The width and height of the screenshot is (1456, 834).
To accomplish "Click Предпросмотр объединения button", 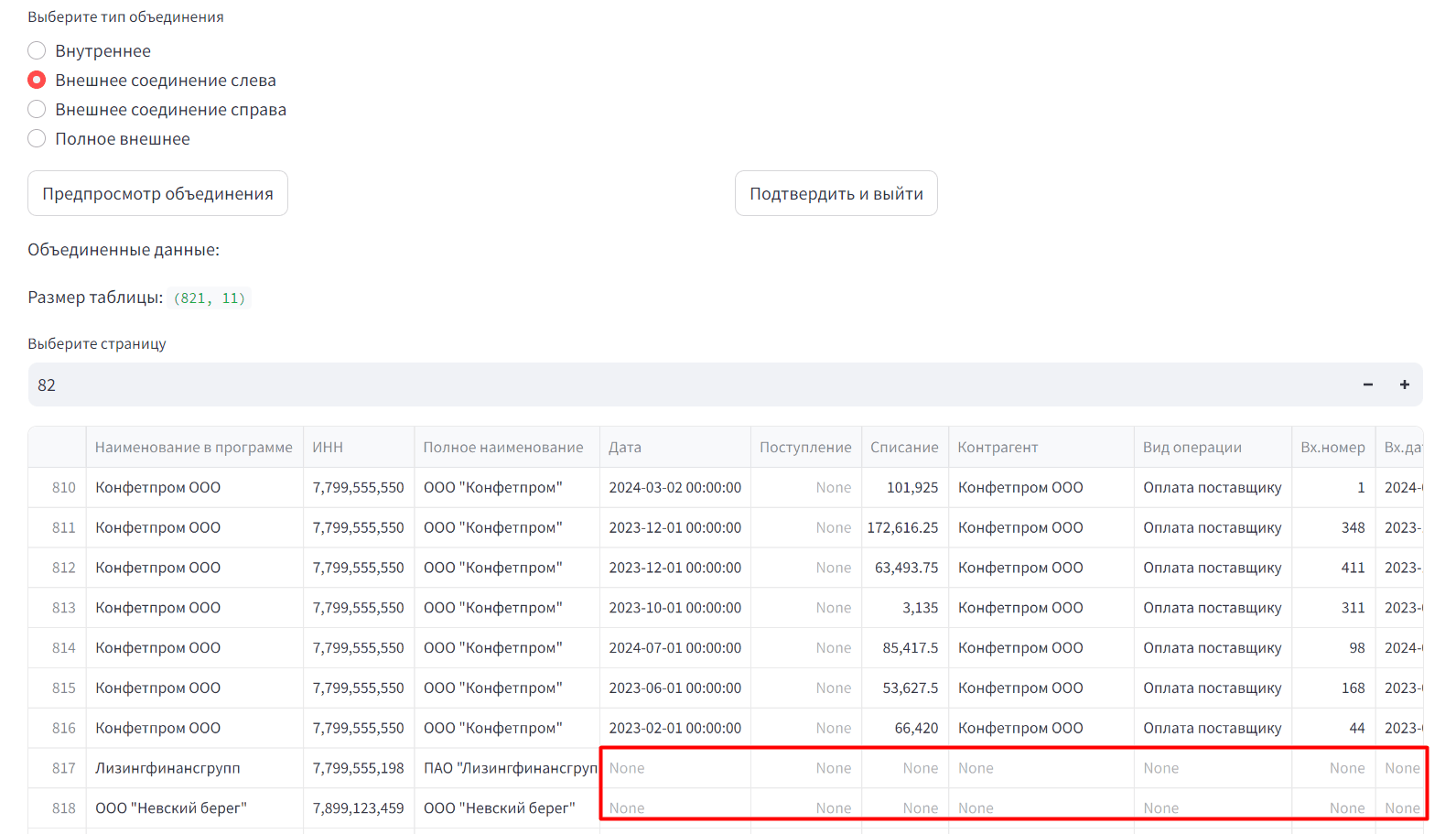I will click(157, 194).
